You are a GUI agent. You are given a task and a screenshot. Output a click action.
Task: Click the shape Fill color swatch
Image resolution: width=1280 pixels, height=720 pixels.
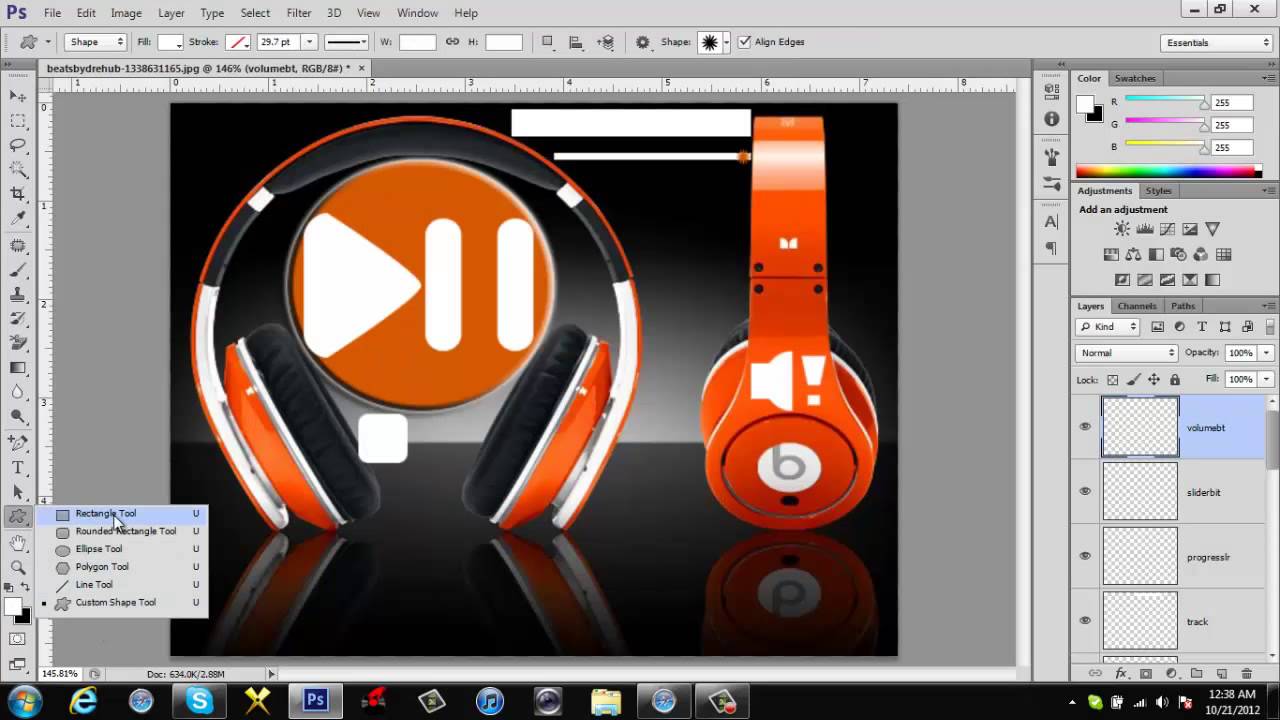pyautogui.click(x=170, y=42)
